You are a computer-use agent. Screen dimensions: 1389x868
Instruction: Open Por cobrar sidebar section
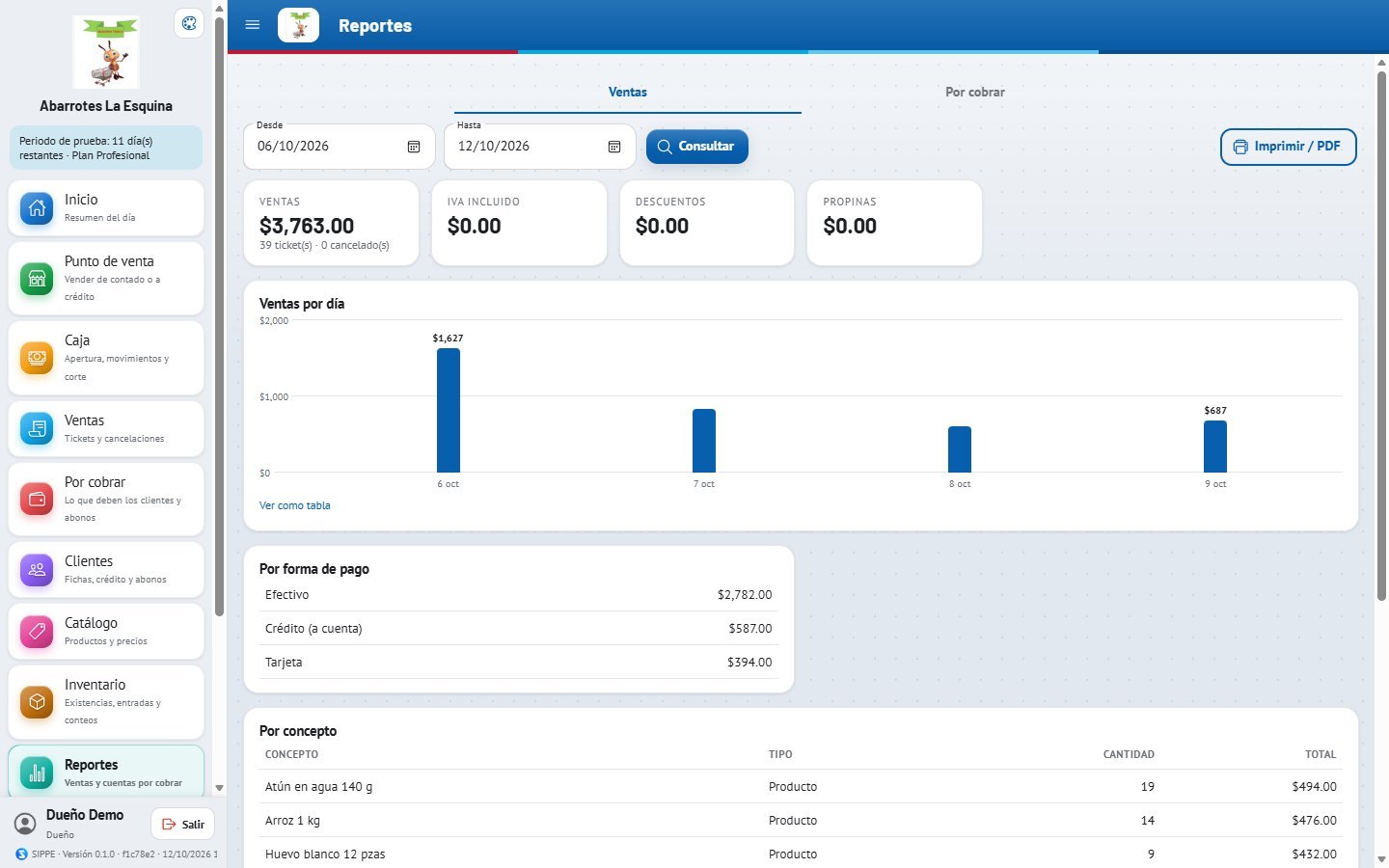106,499
